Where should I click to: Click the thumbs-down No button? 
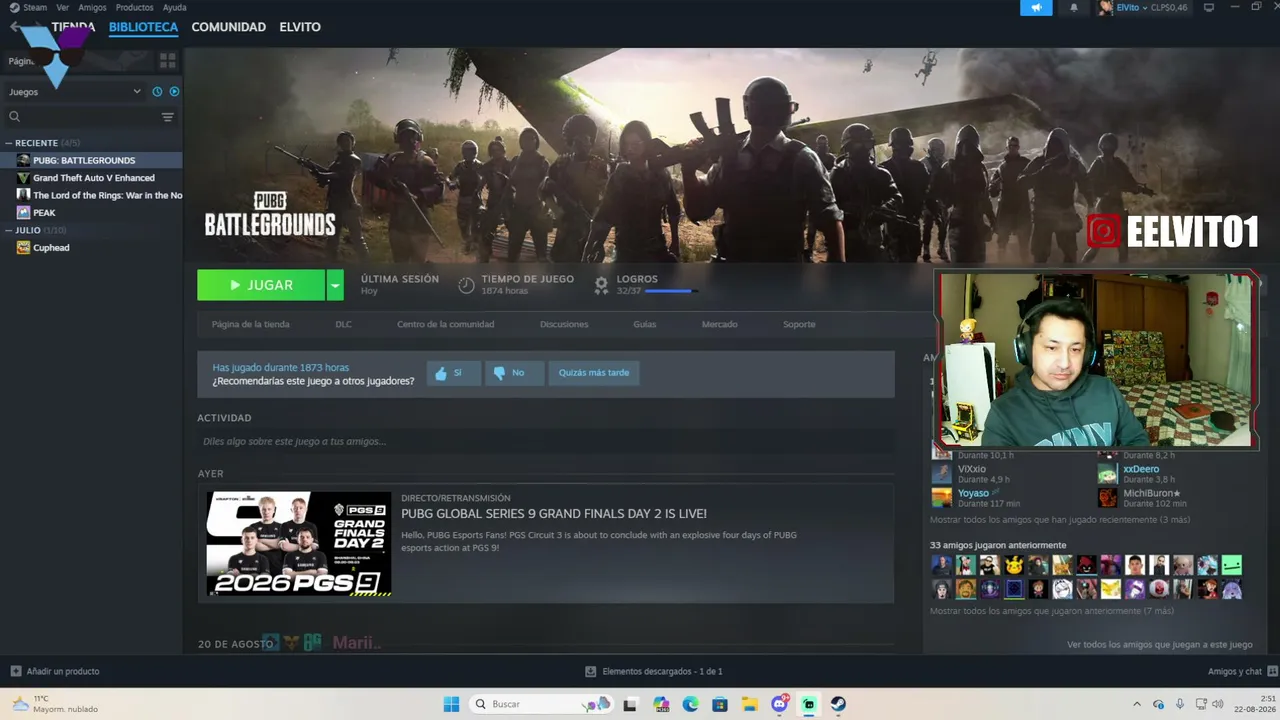pos(514,373)
